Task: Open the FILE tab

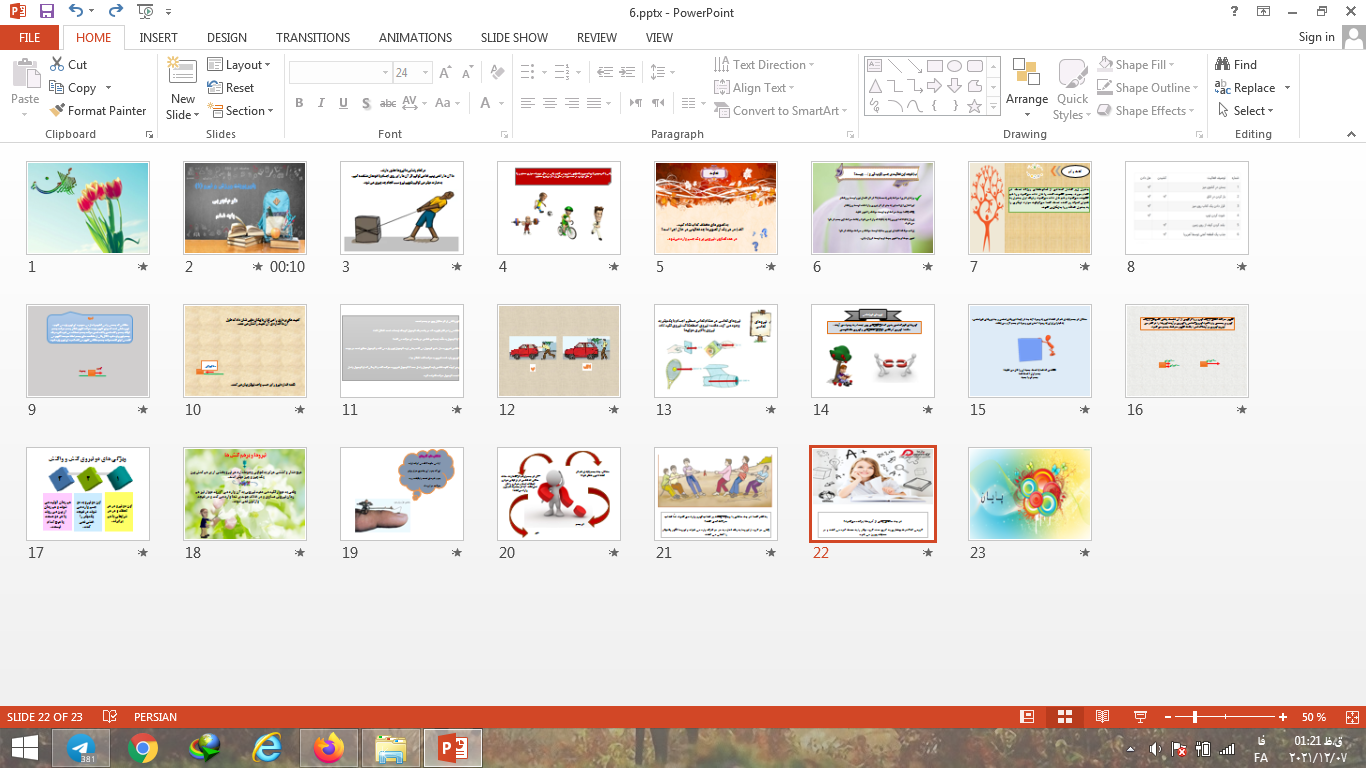Action: pos(30,37)
